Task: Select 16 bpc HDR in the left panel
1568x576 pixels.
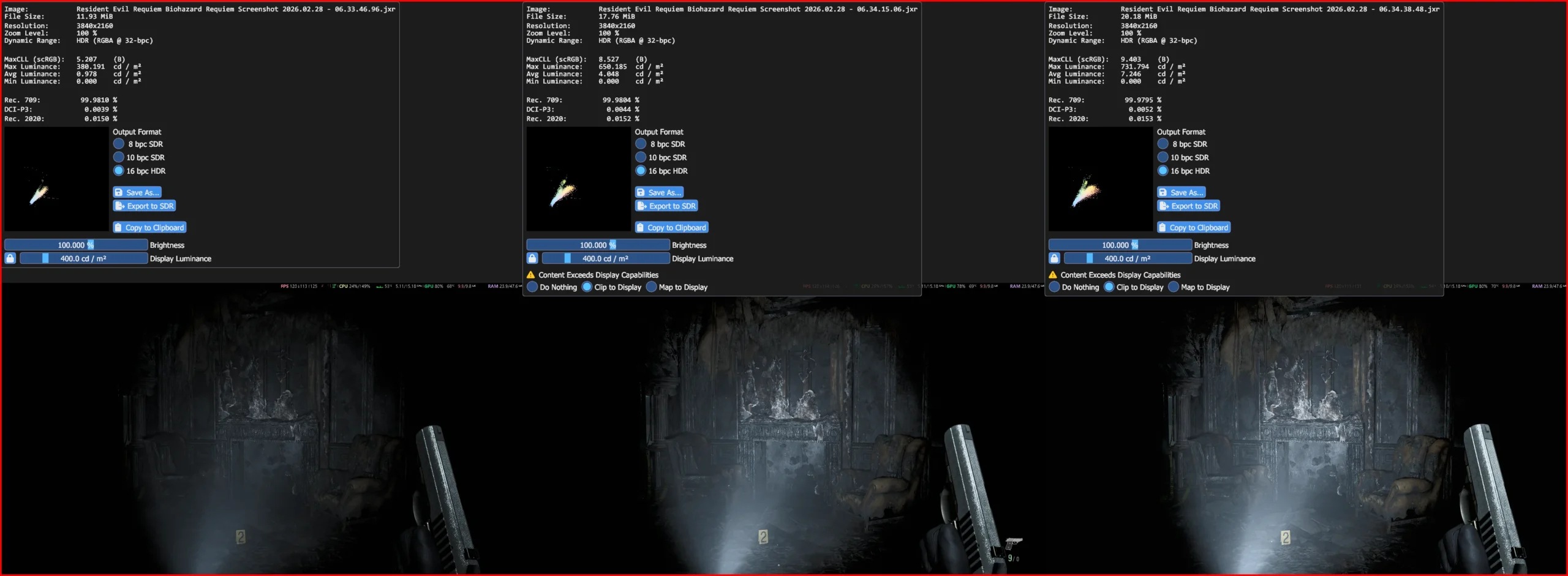Action: tap(119, 171)
